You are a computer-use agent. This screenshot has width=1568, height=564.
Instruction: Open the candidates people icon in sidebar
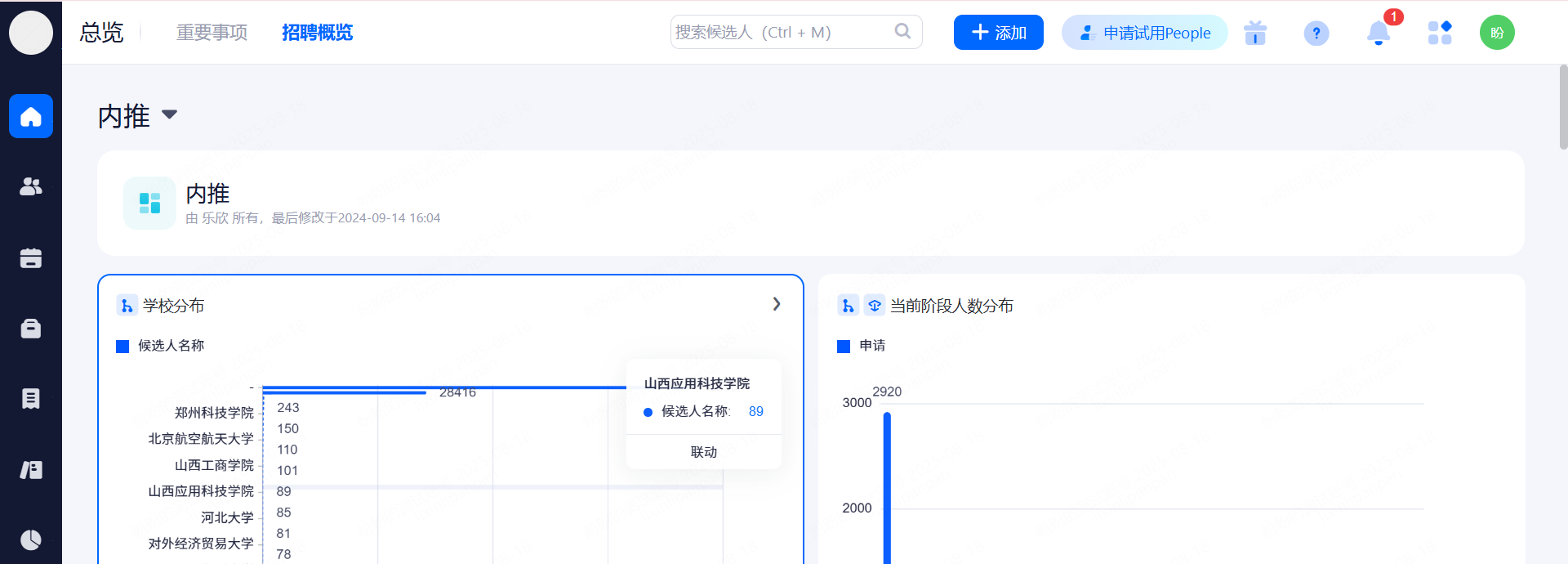[x=31, y=187]
